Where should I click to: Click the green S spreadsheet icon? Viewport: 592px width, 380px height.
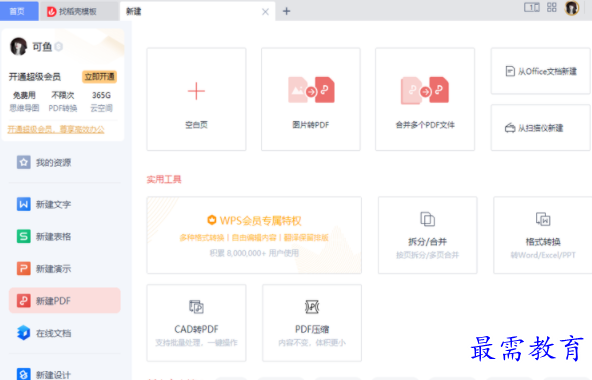23,236
